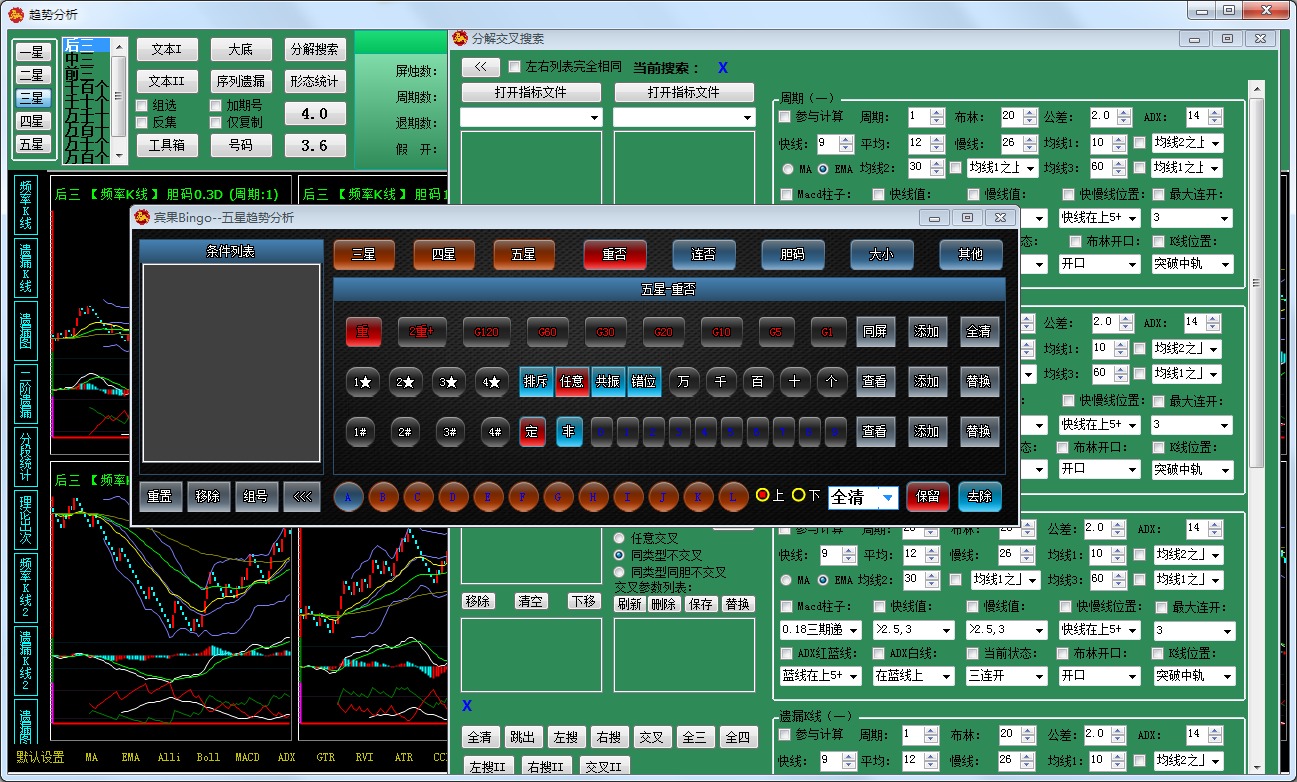1297x782 pixels.
Task: Click the orange circle labeled B
Action: [x=383, y=497]
